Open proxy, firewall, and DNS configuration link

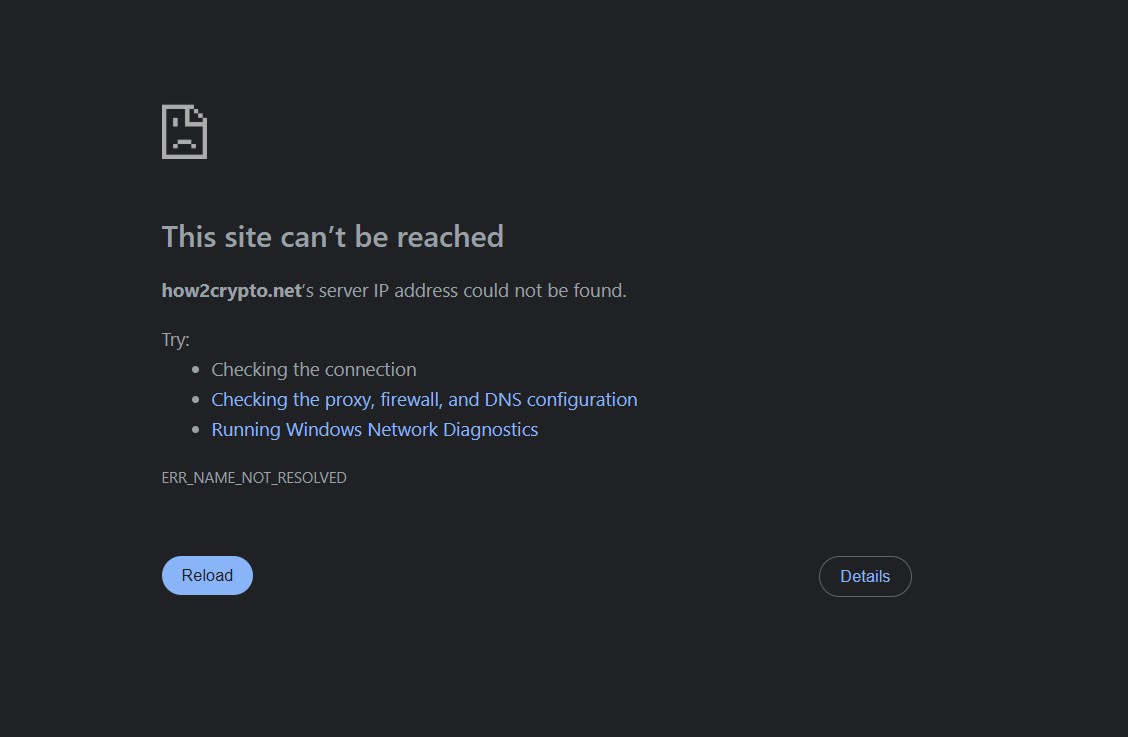coord(424,400)
